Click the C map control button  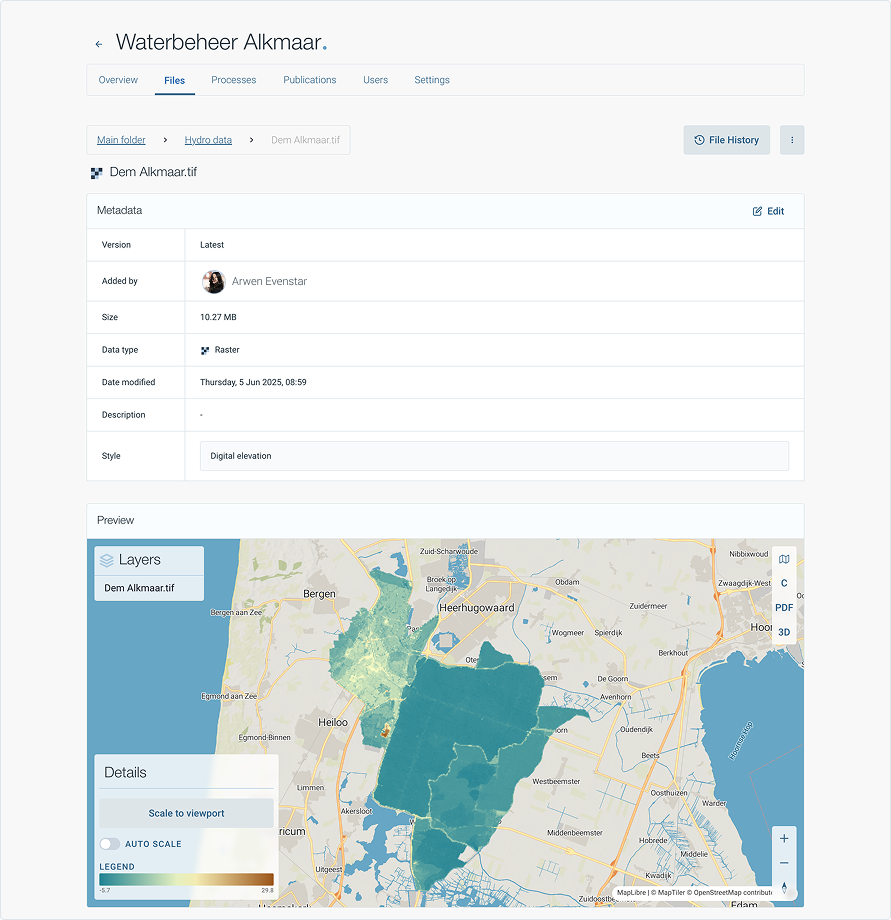[784, 583]
